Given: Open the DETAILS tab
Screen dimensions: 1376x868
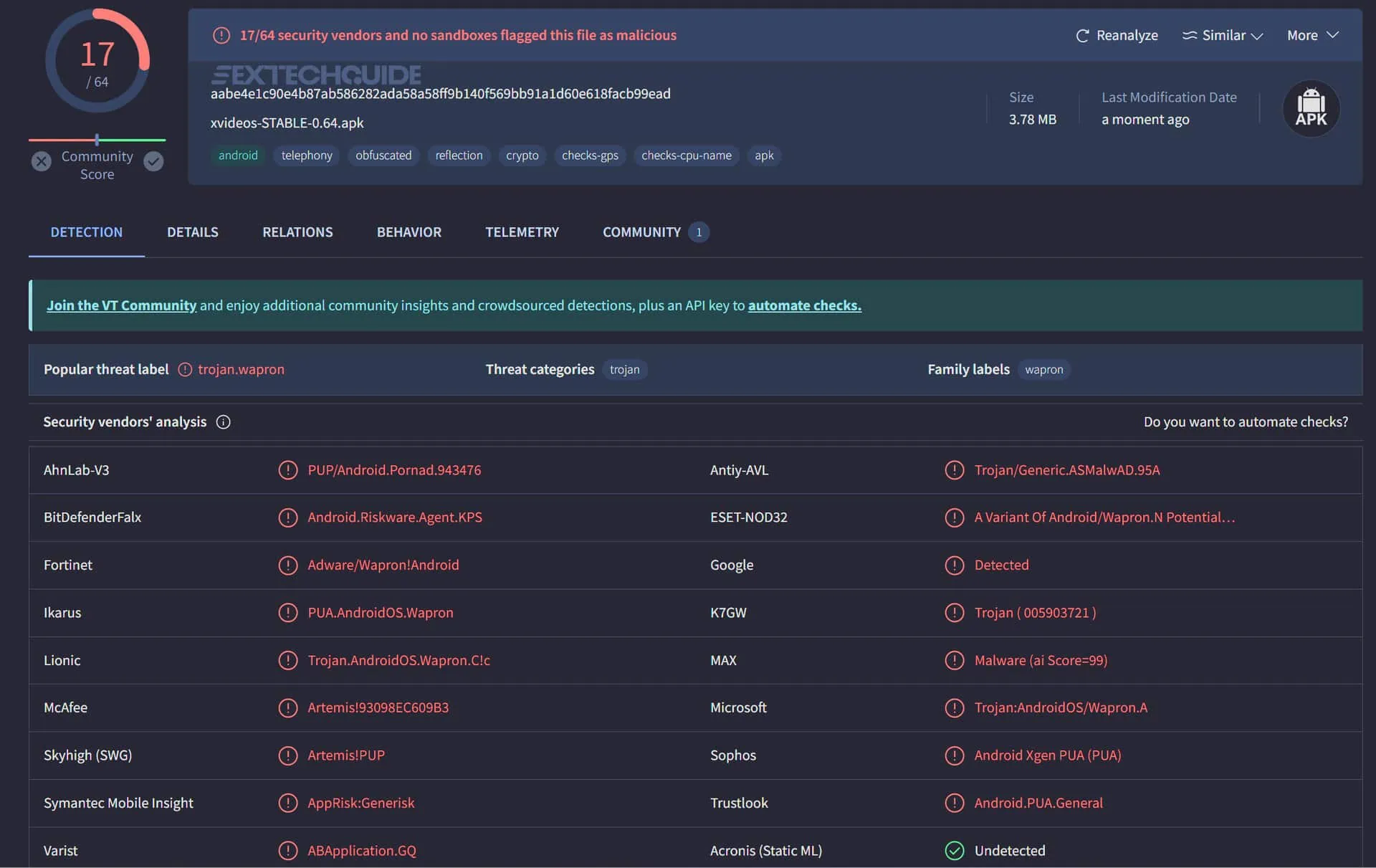Looking at the screenshot, I should point(193,232).
